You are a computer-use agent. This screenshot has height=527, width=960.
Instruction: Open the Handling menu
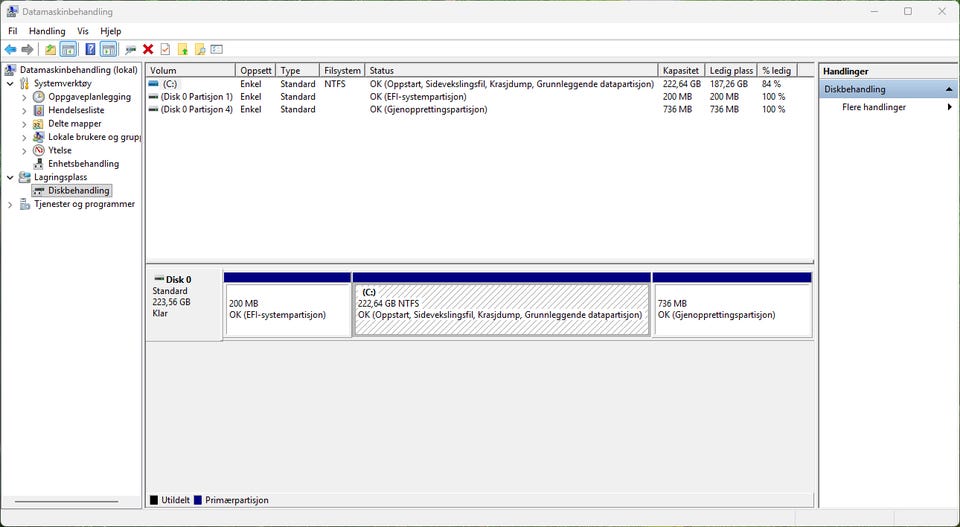47,31
